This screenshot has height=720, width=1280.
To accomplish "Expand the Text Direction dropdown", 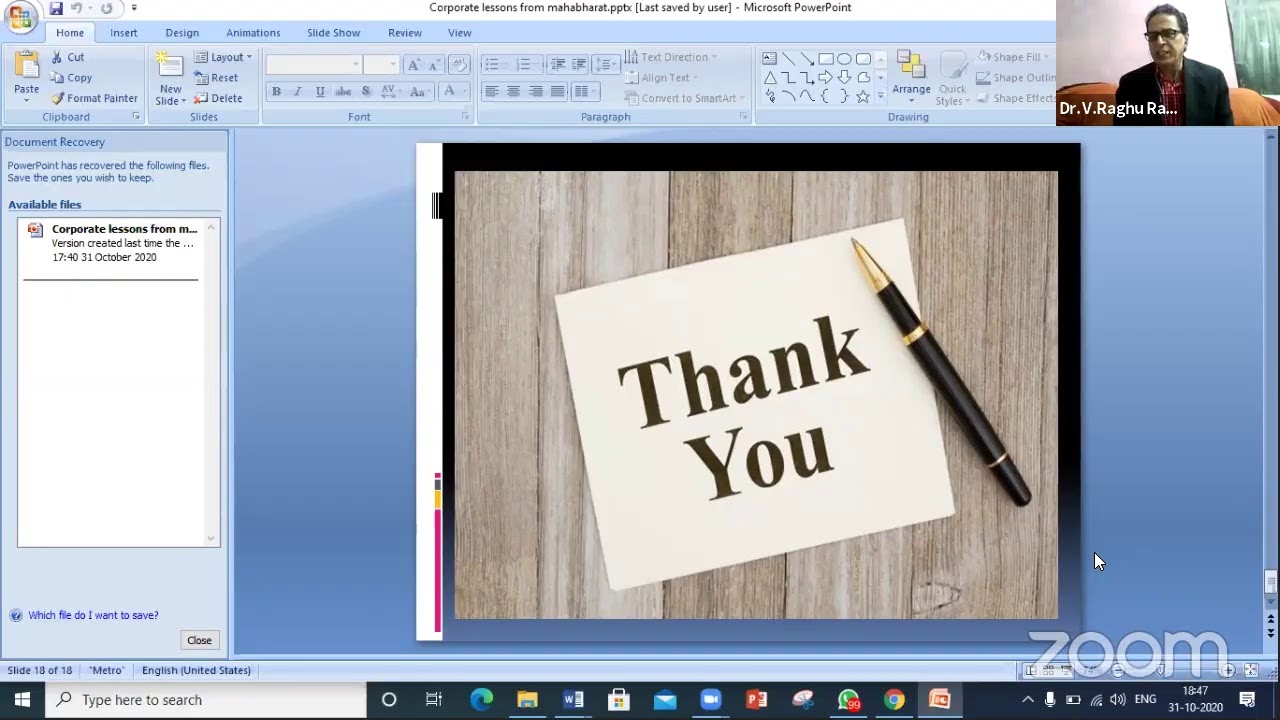I will [x=671, y=57].
